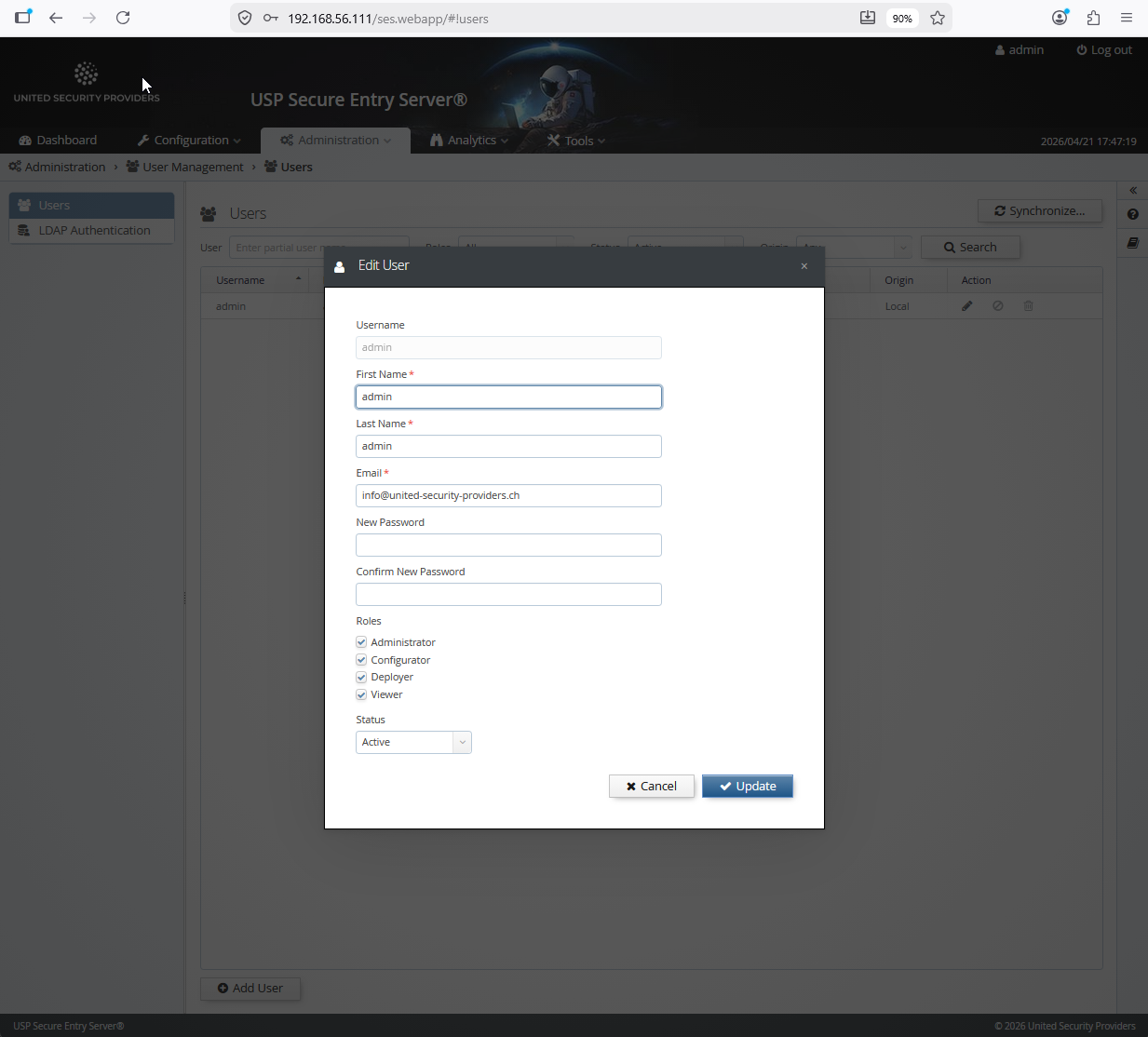Close the Edit User dialog
This screenshot has height=1037, width=1148.
[x=804, y=266]
